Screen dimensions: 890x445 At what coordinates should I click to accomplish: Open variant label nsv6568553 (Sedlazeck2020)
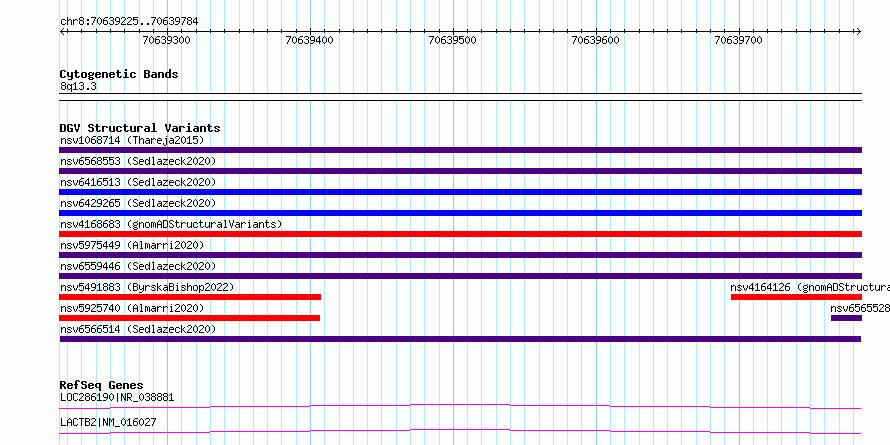[x=138, y=161]
